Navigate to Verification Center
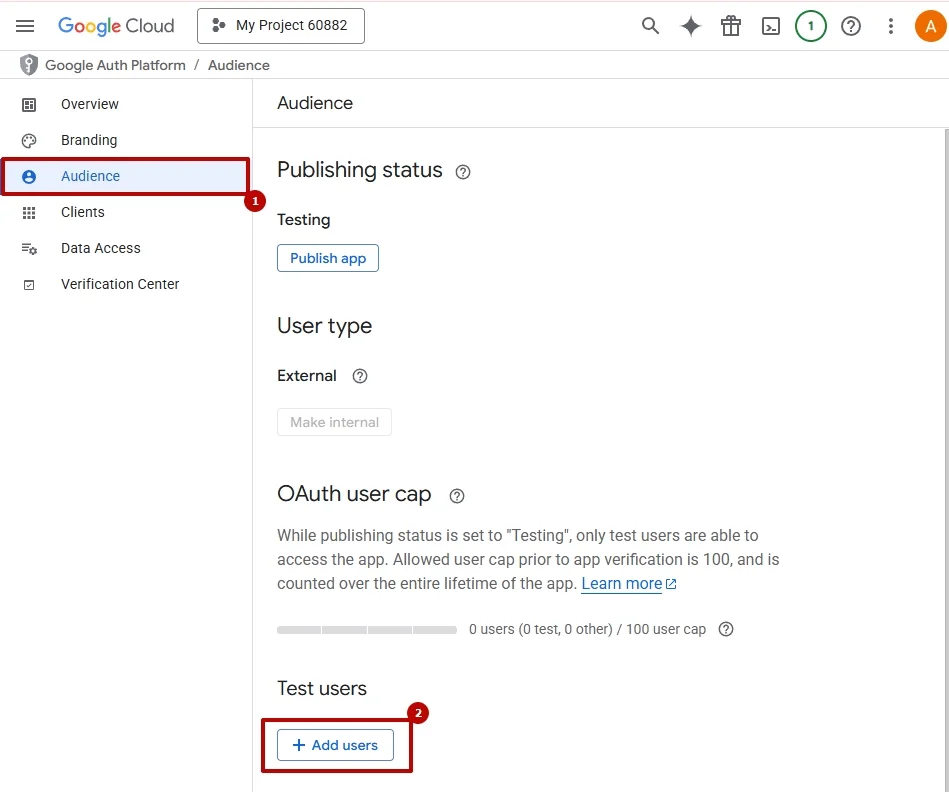Screen dimensions: 949x792 (119, 284)
